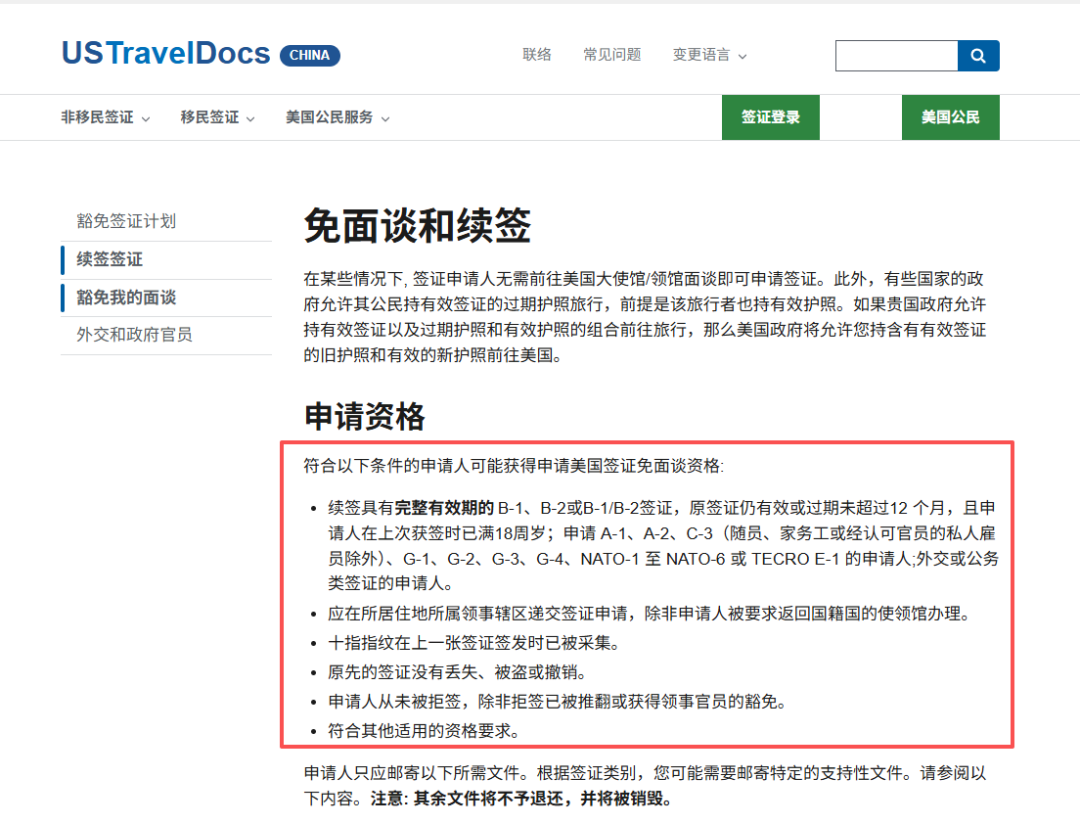The width and height of the screenshot is (1080, 824).
Task: Select 外交和政府官员 in the sidebar
Action: click(134, 335)
